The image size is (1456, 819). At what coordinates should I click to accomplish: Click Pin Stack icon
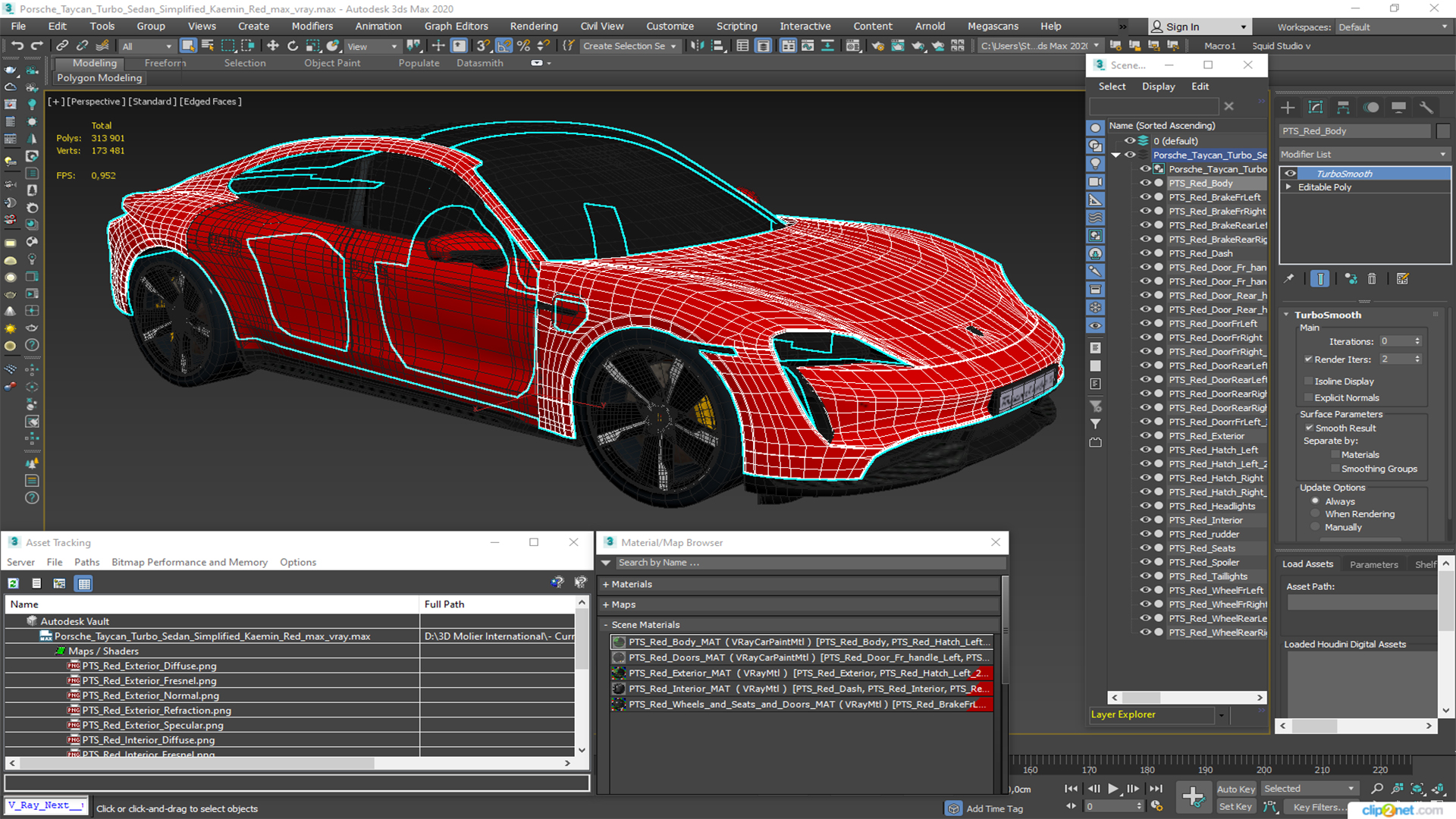click(x=1289, y=279)
